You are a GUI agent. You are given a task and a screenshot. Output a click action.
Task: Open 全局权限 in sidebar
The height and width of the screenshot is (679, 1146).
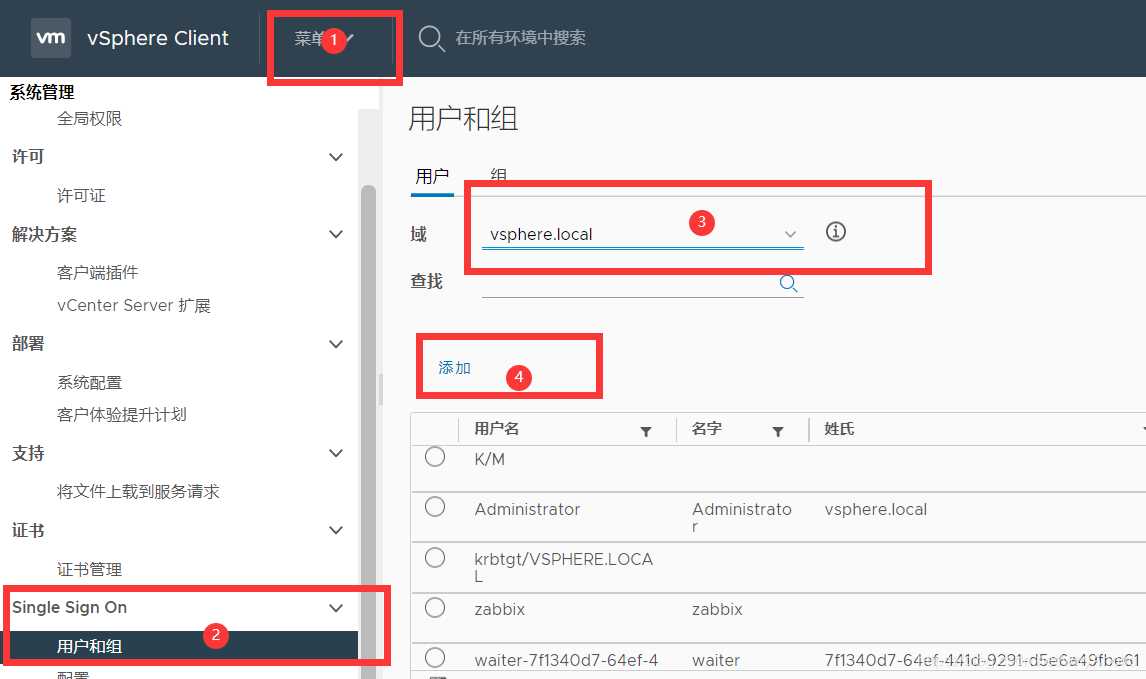tap(89, 118)
